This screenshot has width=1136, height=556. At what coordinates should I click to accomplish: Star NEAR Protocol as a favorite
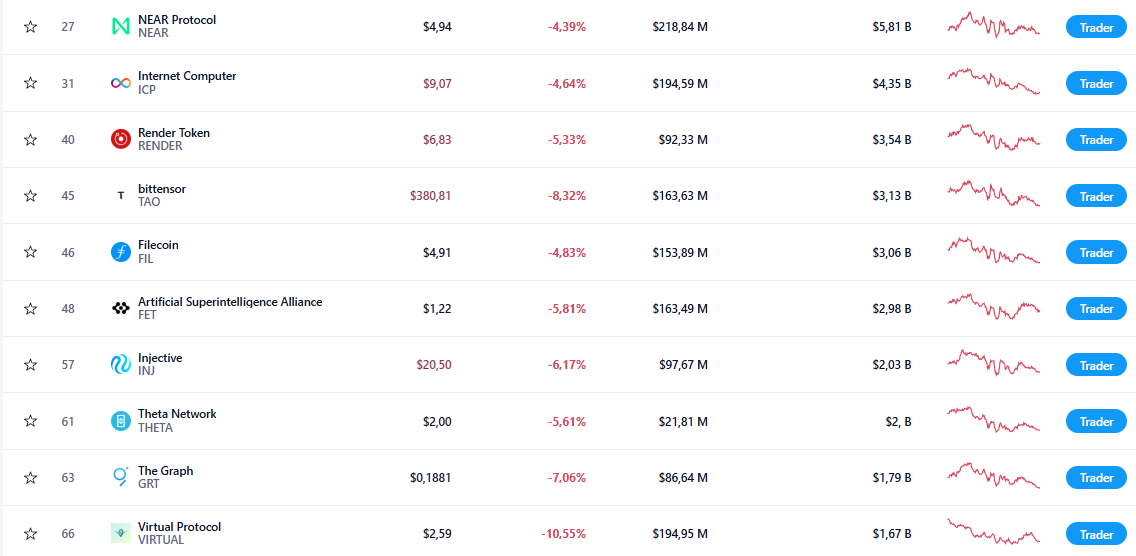point(30,27)
